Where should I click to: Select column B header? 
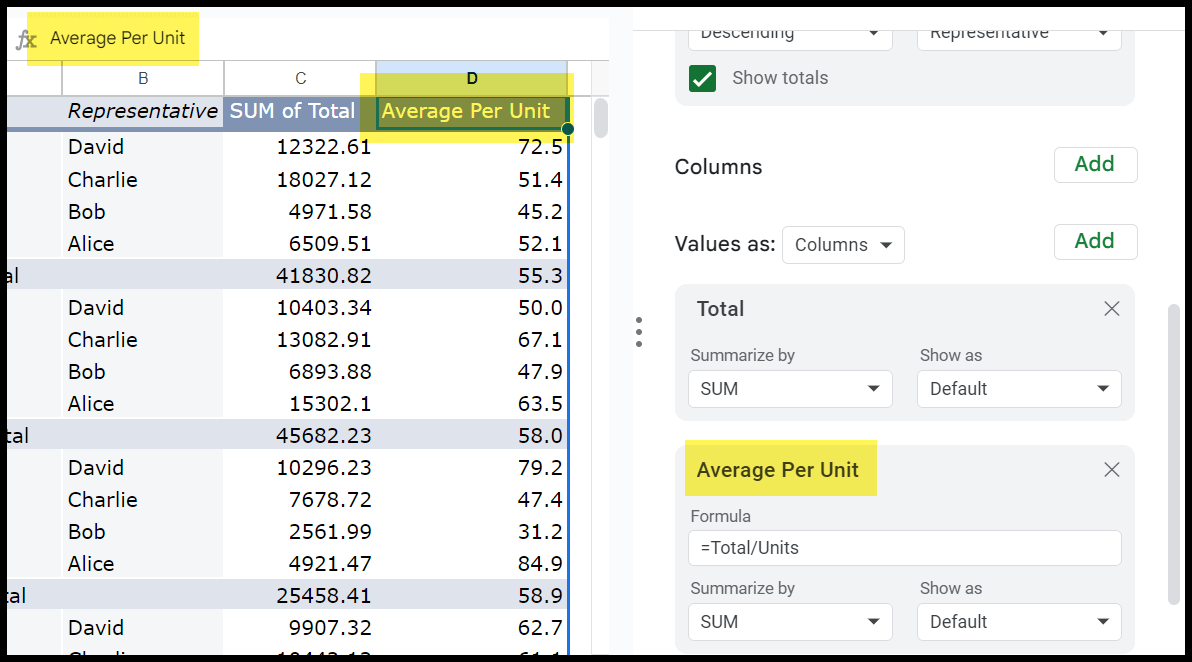143,78
